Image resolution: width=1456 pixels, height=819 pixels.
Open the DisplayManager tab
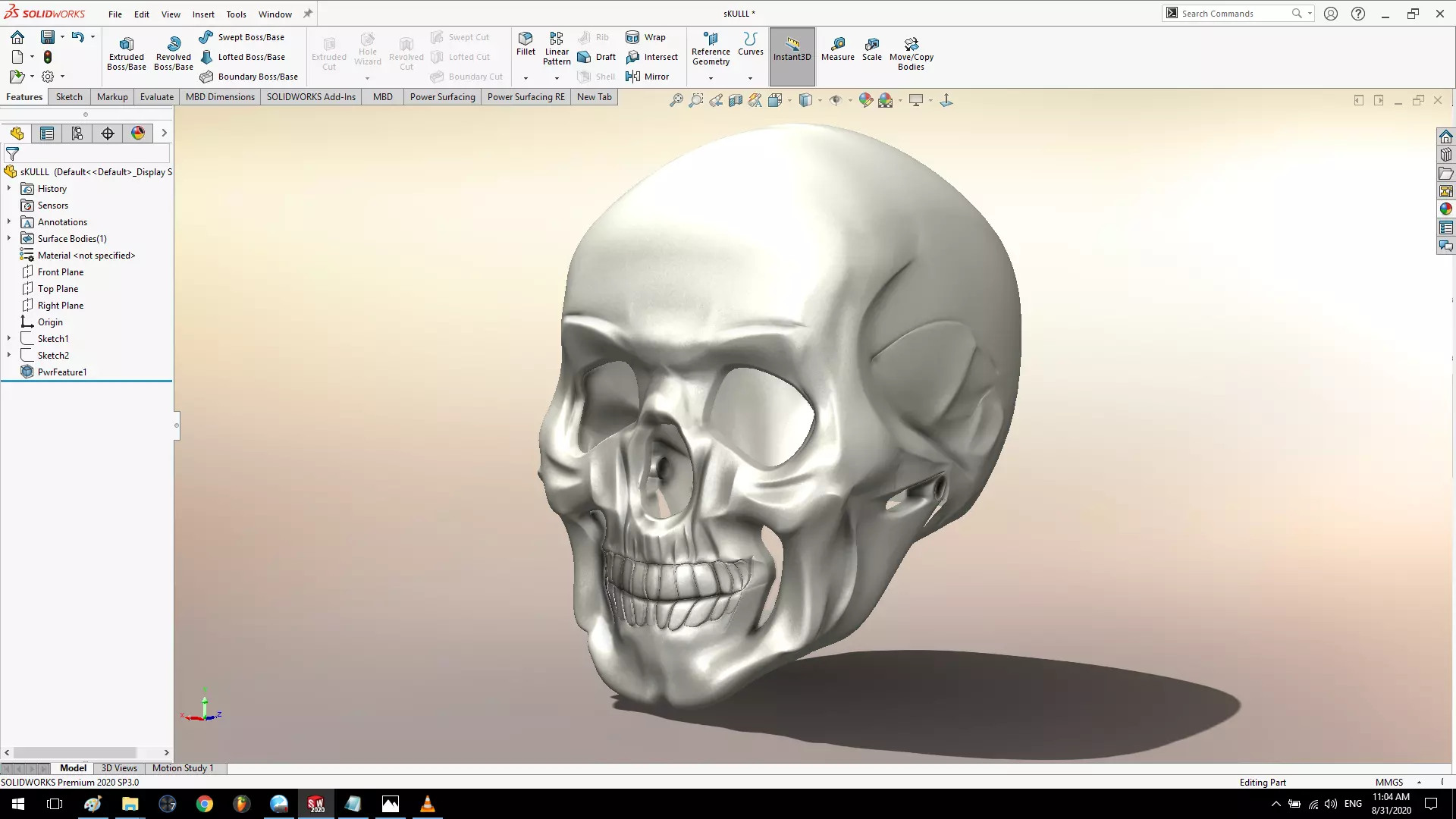tap(138, 133)
